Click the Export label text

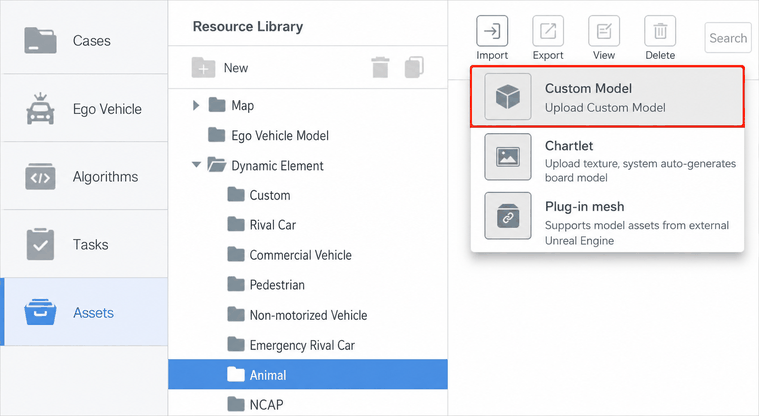click(x=548, y=55)
